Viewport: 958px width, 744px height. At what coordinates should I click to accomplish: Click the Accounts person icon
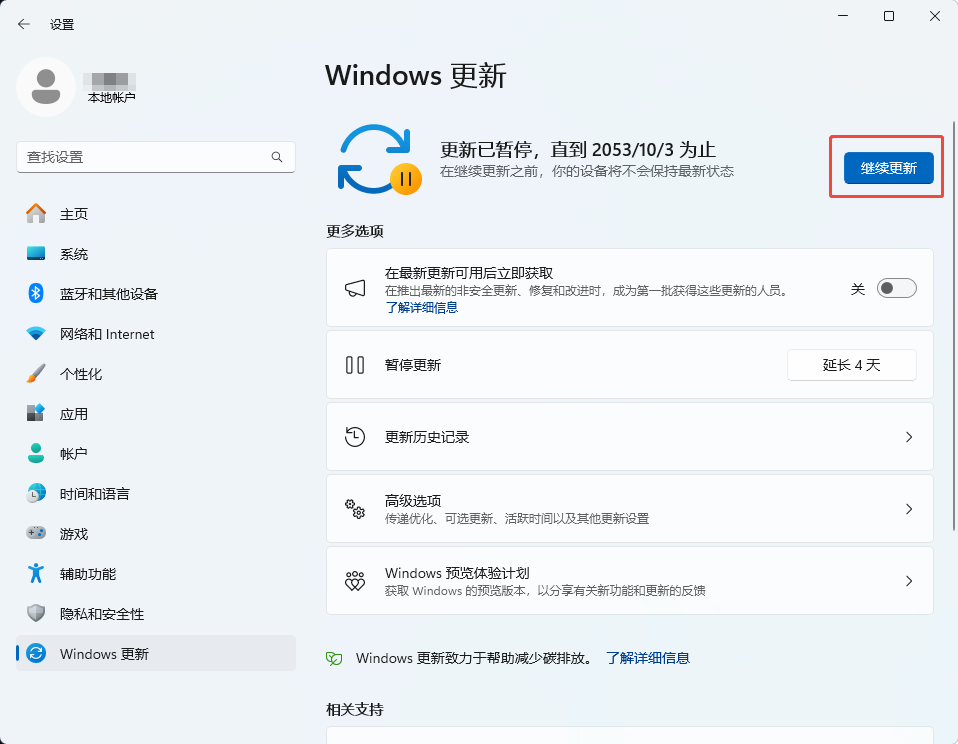point(36,453)
